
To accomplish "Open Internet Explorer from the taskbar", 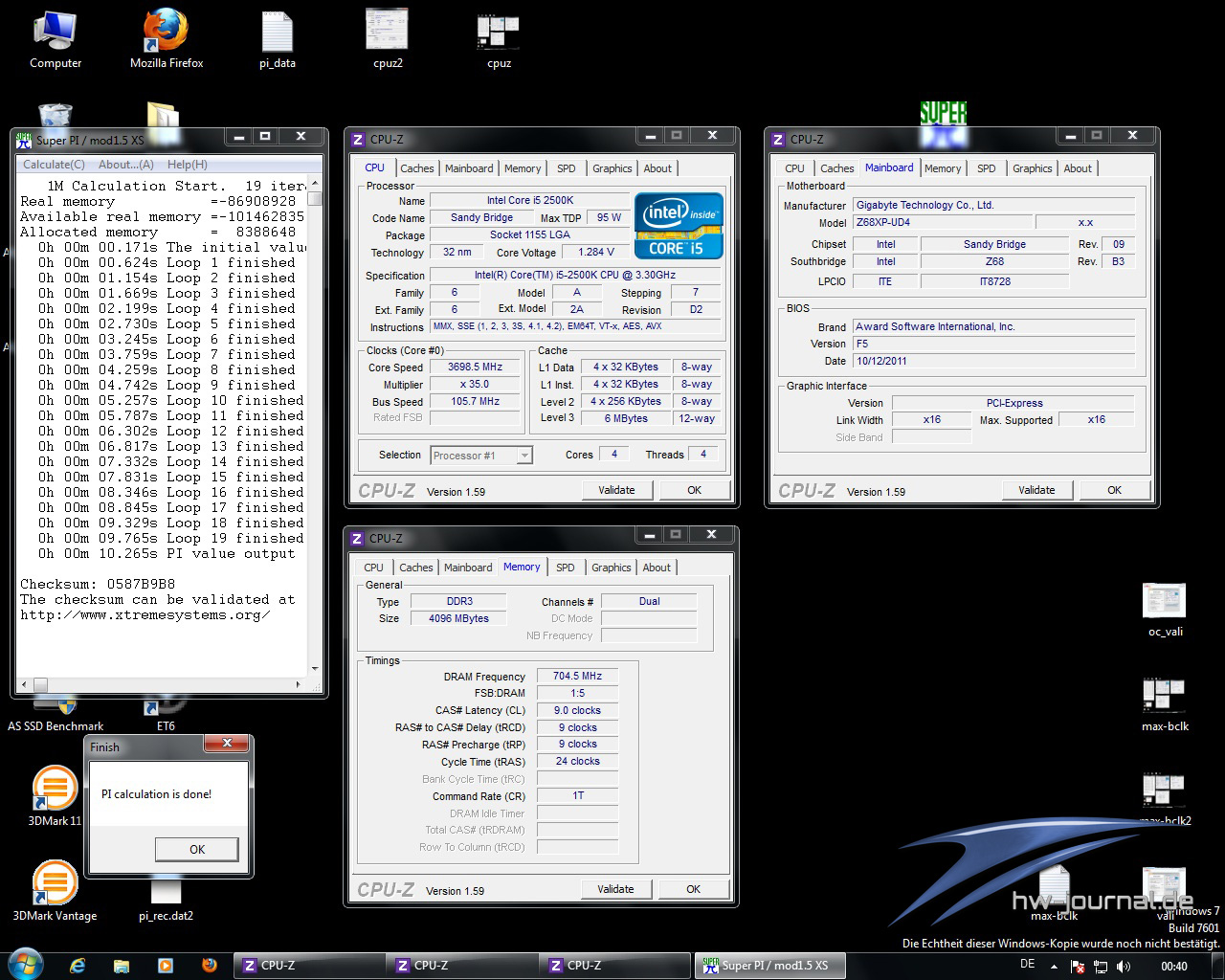I will 78,966.
